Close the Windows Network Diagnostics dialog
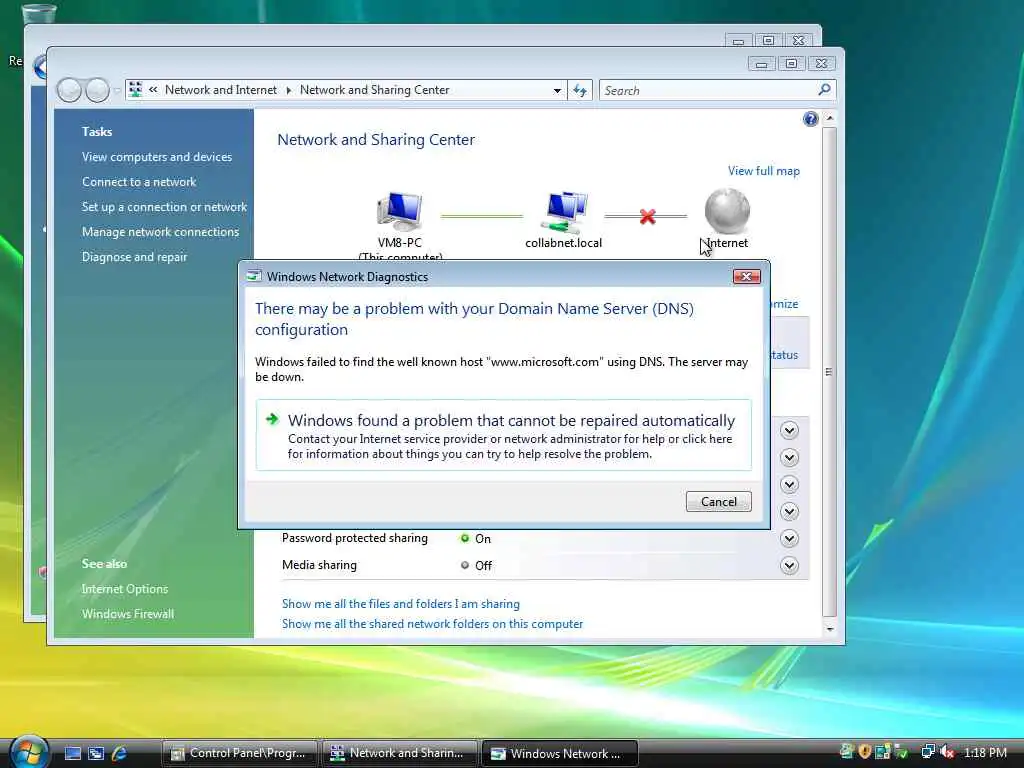The width and height of the screenshot is (1024, 768). [x=746, y=276]
